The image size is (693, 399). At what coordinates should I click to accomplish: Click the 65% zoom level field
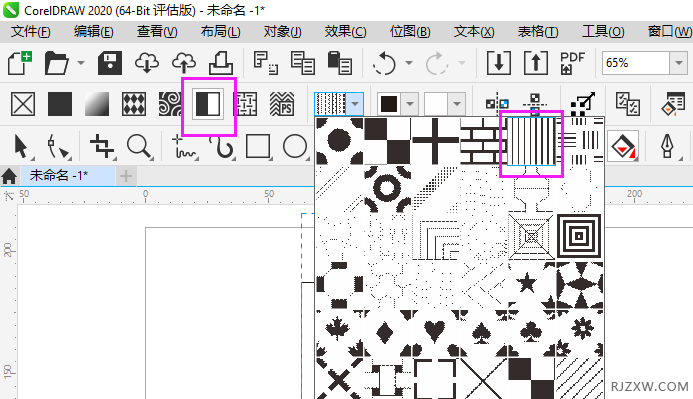click(636, 63)
